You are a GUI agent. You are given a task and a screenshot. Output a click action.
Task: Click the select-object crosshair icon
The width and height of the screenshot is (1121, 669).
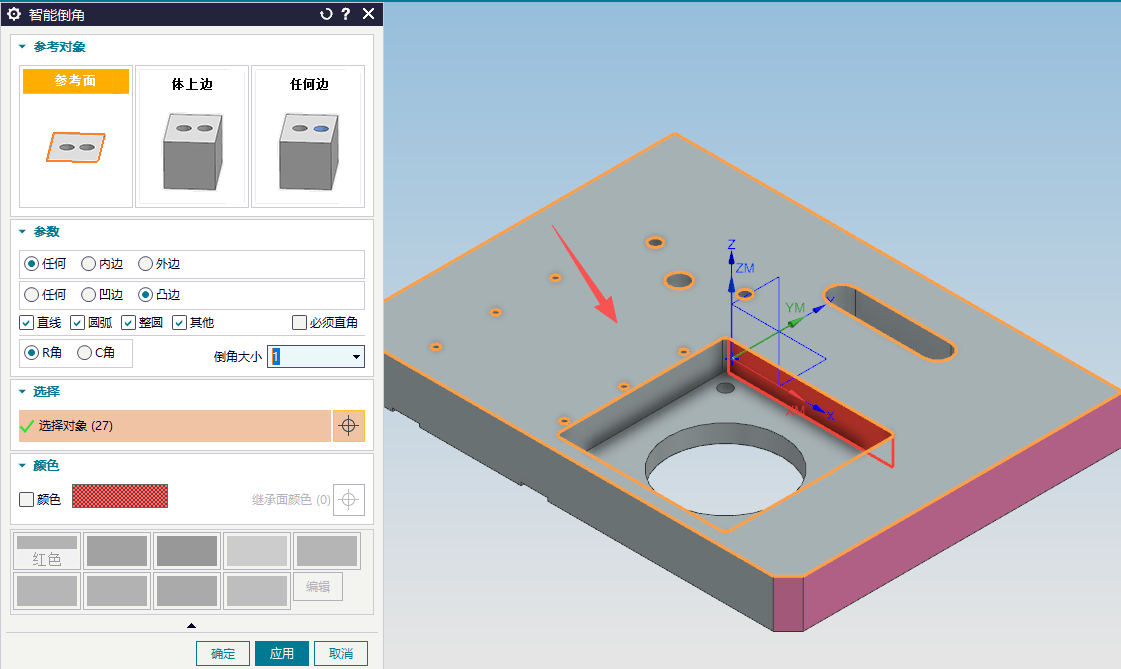point(348,426)
